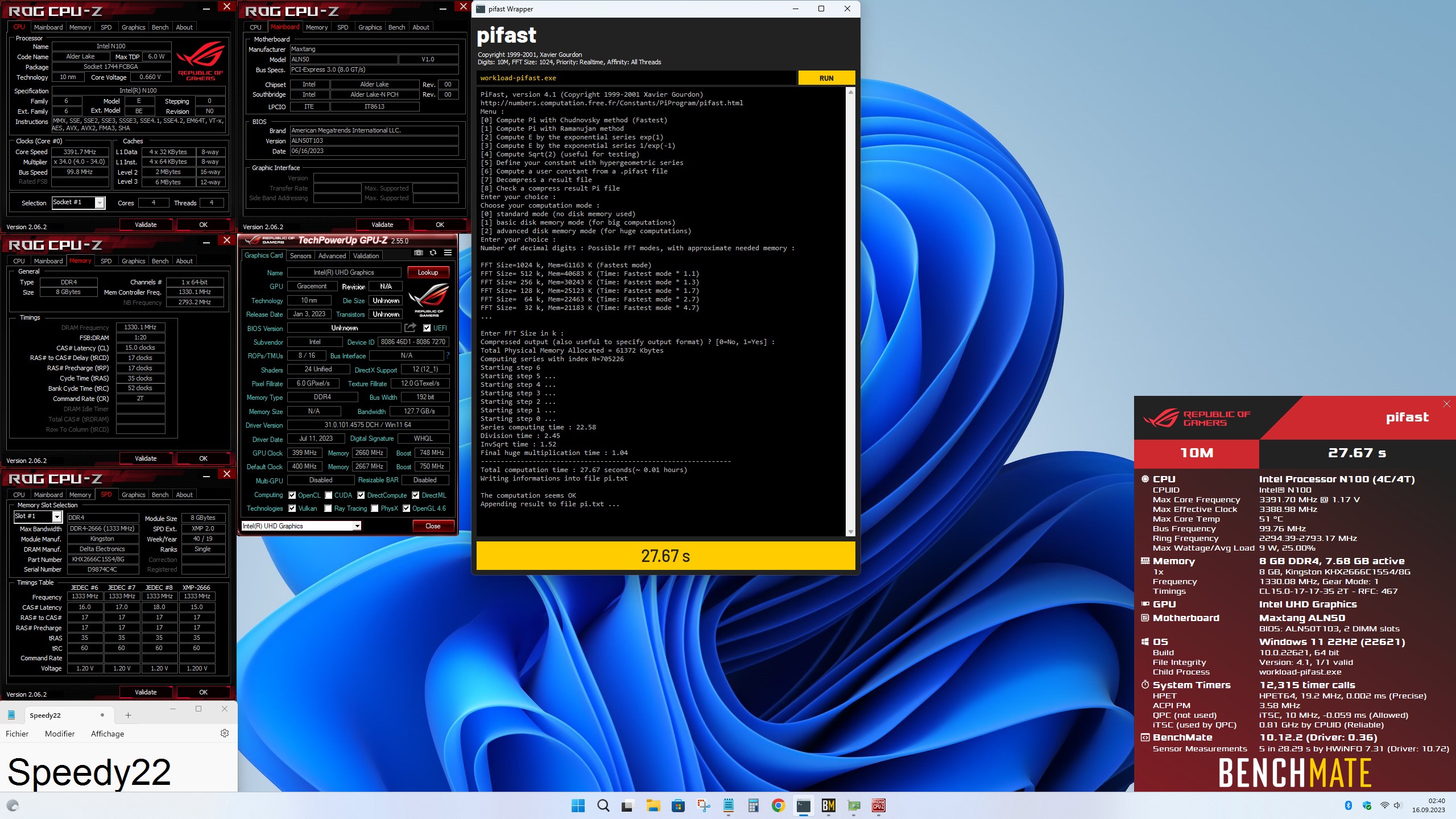The image size is (1456, 819).
Task: Switch to Notepad via taskbar icon
Action: (728, 805)
